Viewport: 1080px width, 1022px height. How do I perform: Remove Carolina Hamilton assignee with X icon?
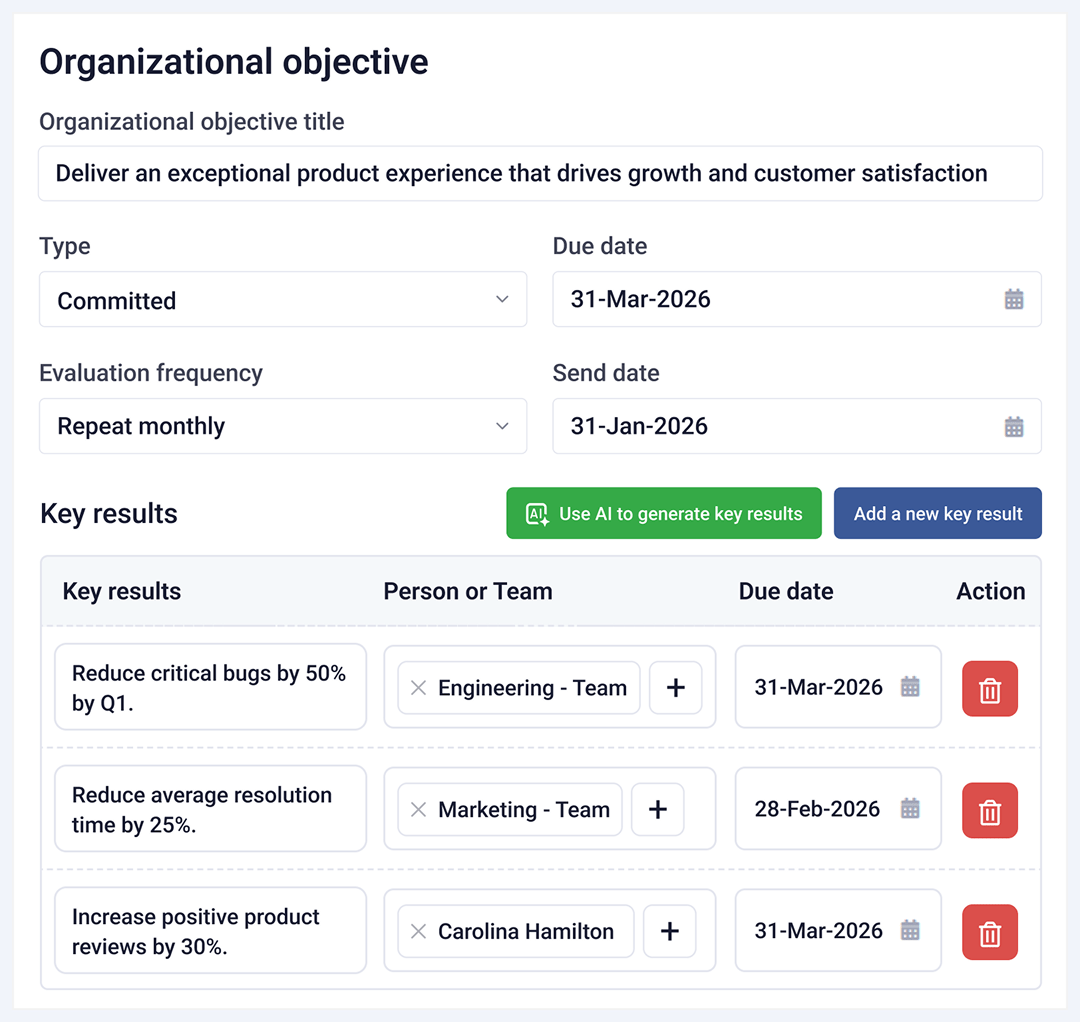419,932
